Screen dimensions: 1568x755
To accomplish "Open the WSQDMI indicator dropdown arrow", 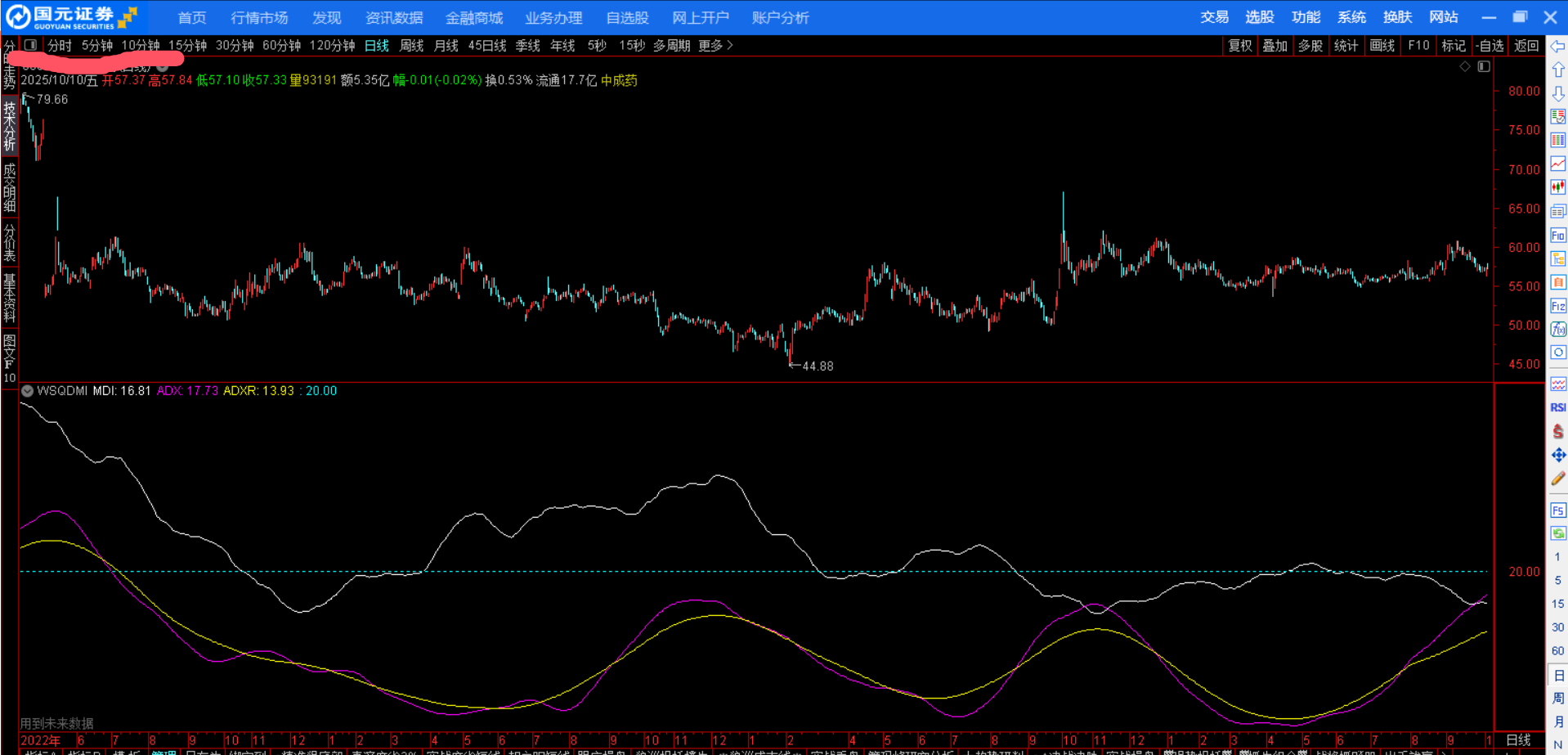I will click(x=28, y=391).
